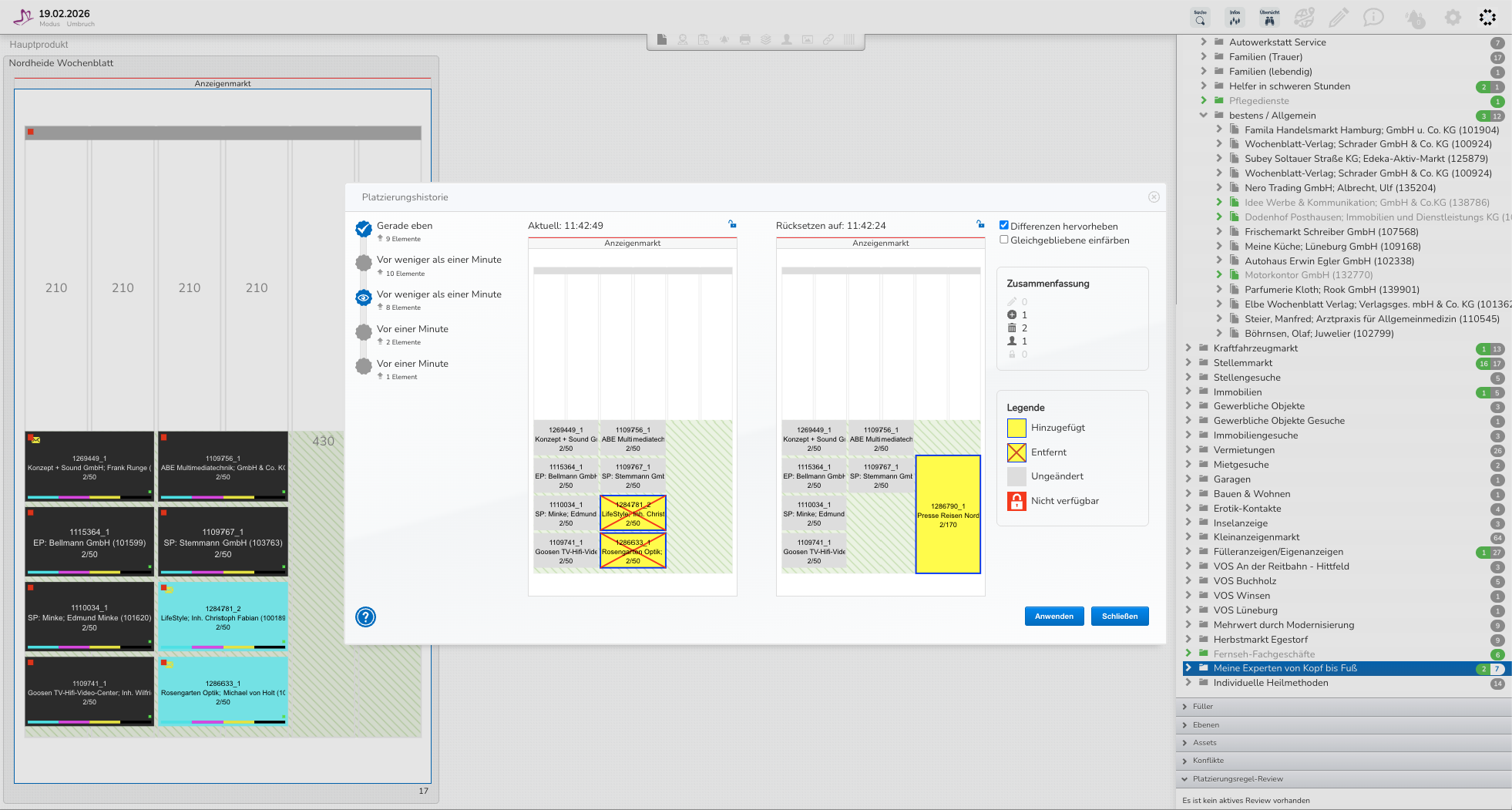Click the printer icon in top toolbar
1512x810 pixels.
click(x=745, y=39)
